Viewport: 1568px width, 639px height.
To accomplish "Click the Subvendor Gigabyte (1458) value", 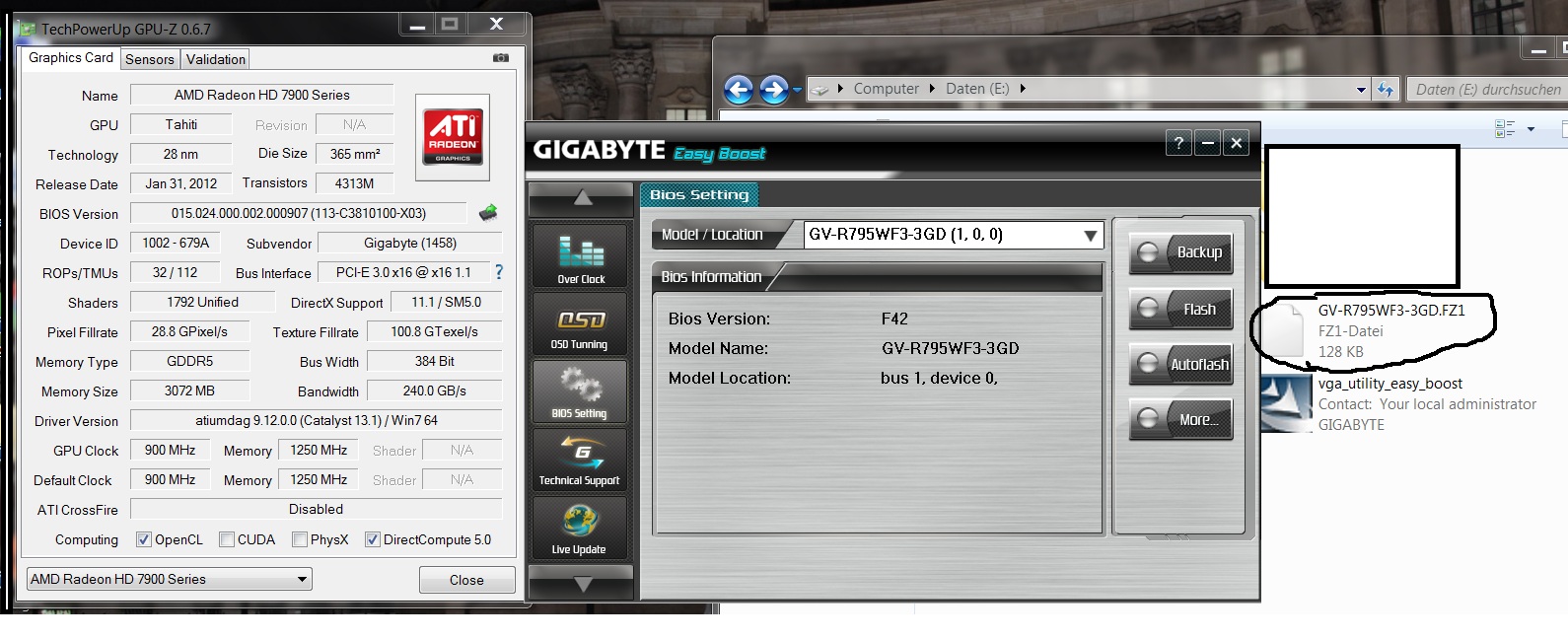I will 410,243.
